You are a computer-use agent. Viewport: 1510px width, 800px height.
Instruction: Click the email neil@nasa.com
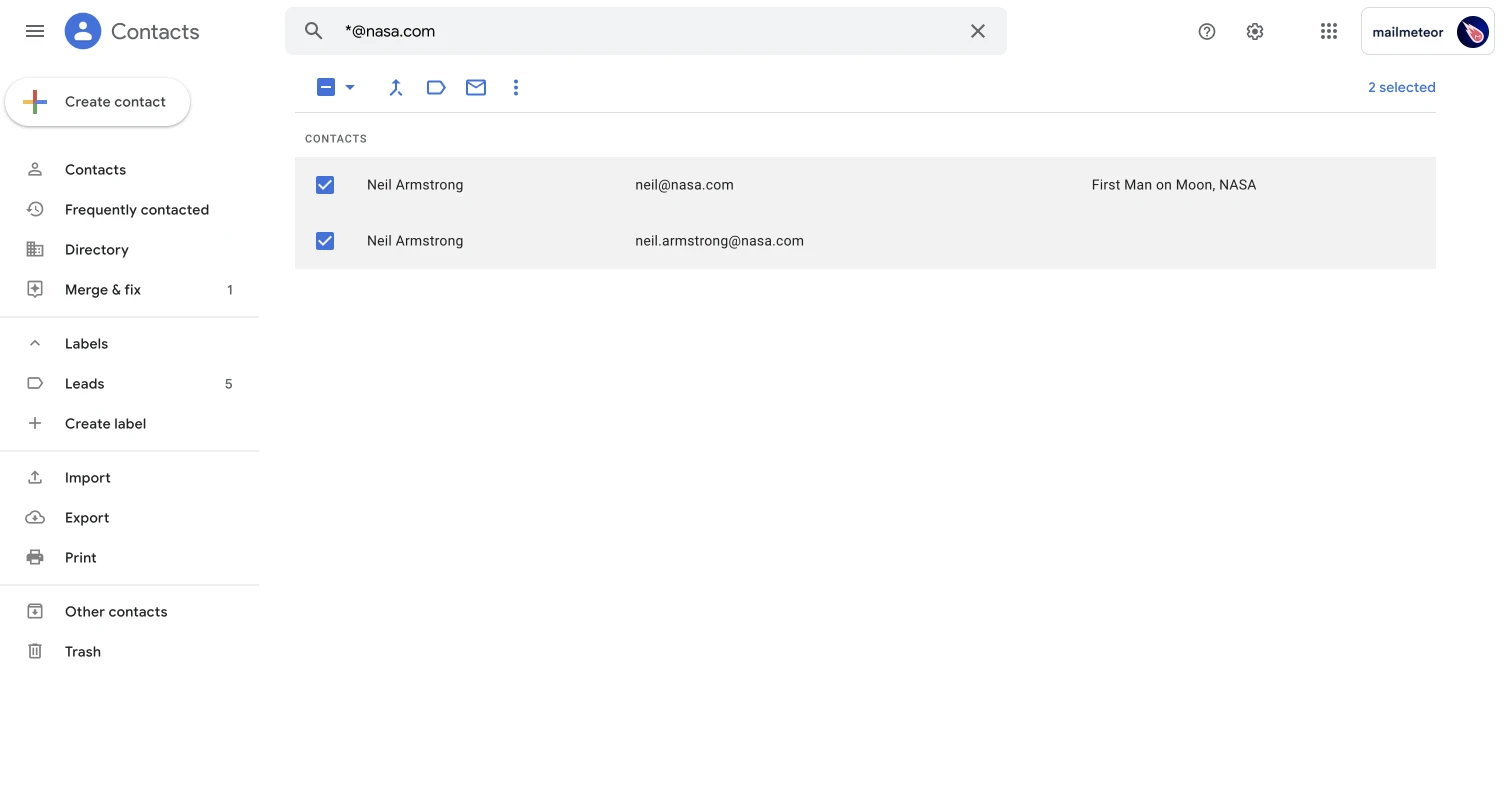(x=684, y=185)
